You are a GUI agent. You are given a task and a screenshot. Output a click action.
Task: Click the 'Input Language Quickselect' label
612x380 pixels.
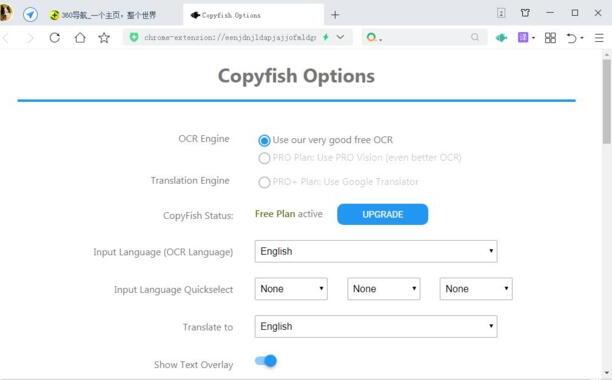[x=173, y=289]
